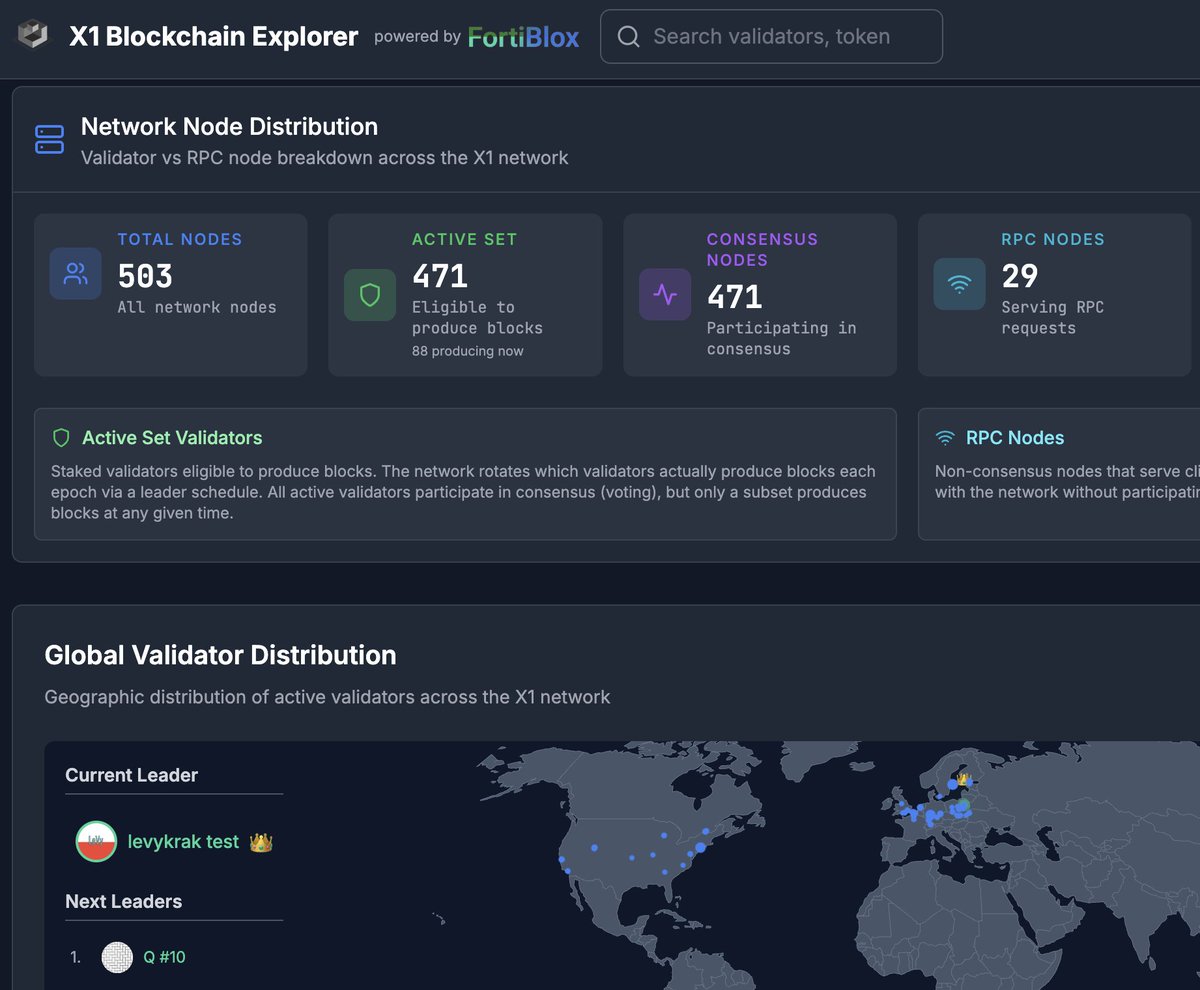Click 'Participating in consensus' caption
The width and height of the screenshot is (1200, 990).
[x=782, y=339]
